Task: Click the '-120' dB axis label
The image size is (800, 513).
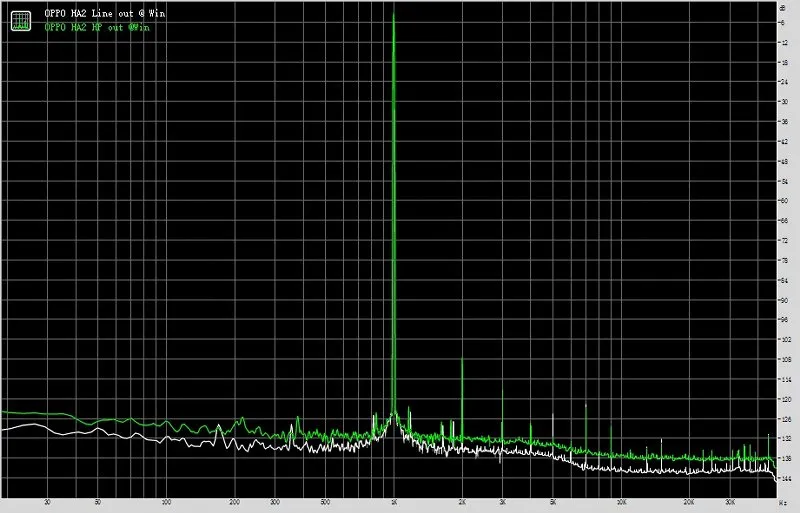Action: pos(785,399)
